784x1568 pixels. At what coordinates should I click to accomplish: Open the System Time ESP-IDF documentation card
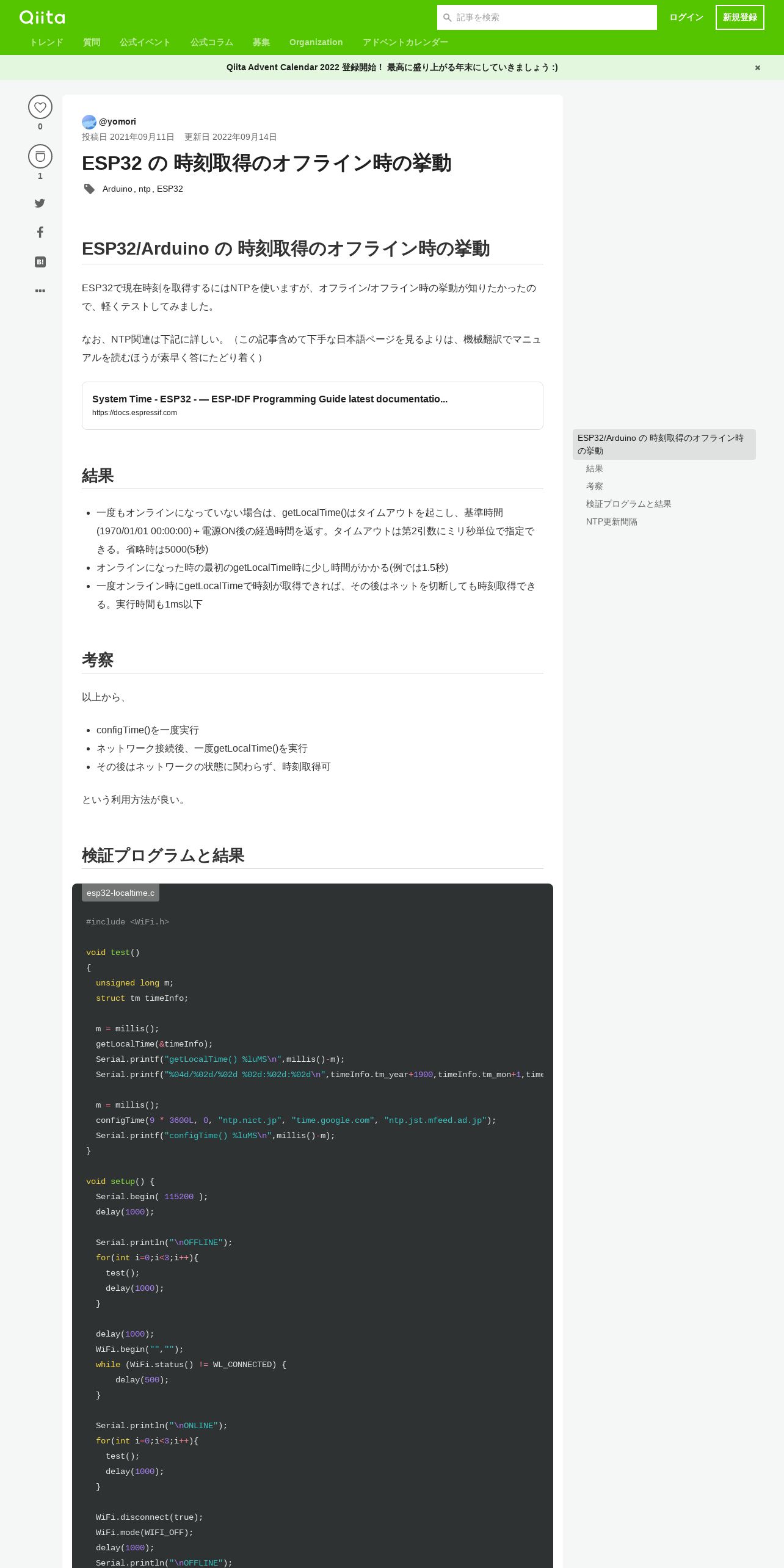313,405
